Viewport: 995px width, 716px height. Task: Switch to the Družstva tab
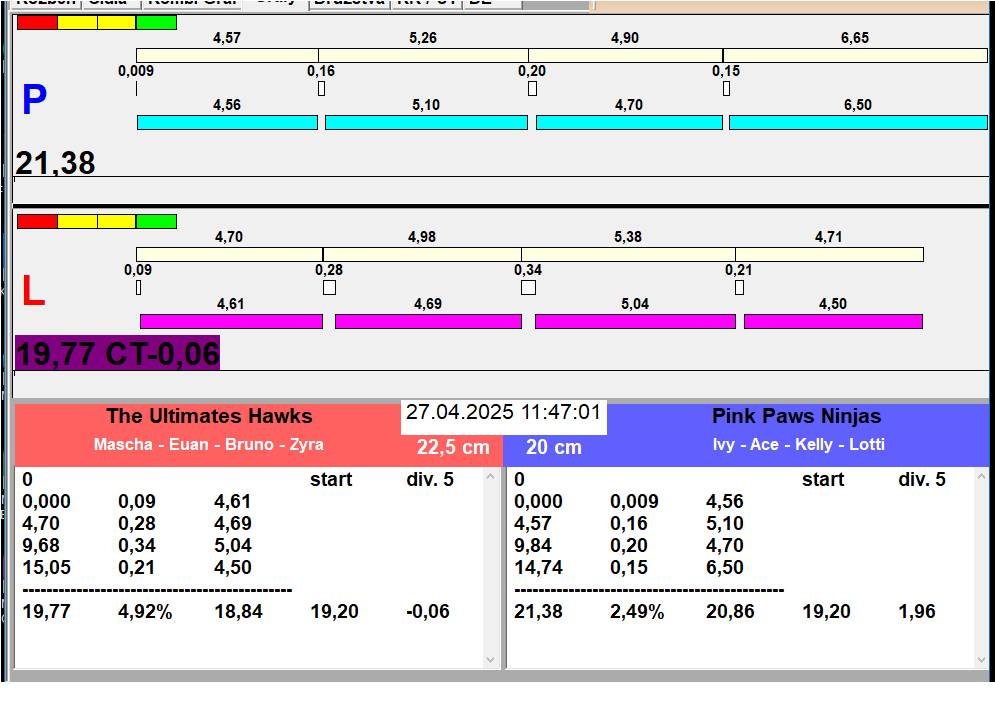[x=347, y=3]
